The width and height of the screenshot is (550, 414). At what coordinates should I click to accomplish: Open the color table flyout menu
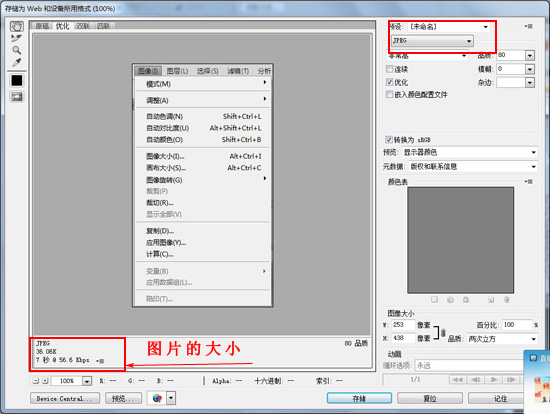pyautogui.click(x=529, y=182)
